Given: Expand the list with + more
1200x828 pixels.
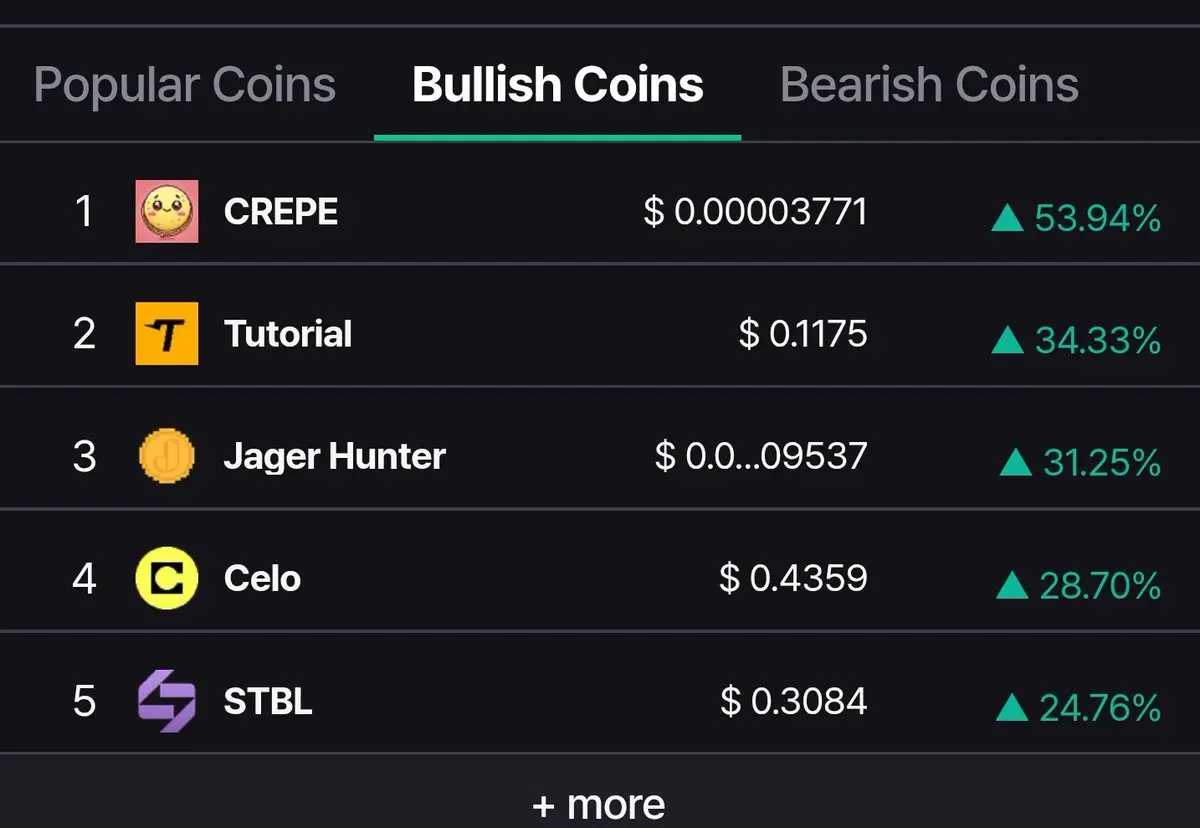Looking at the screenshot, I should [599, 804].
